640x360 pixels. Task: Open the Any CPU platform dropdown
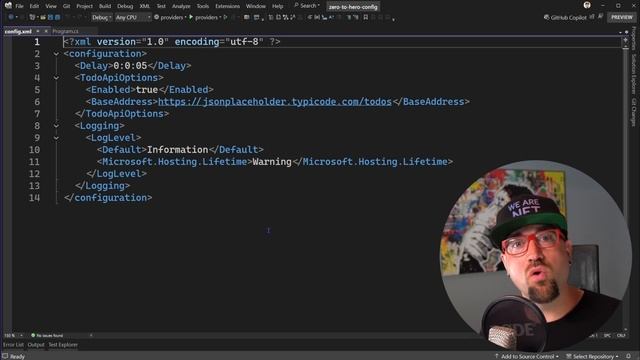pyautogui.click(x=133, y=17)
